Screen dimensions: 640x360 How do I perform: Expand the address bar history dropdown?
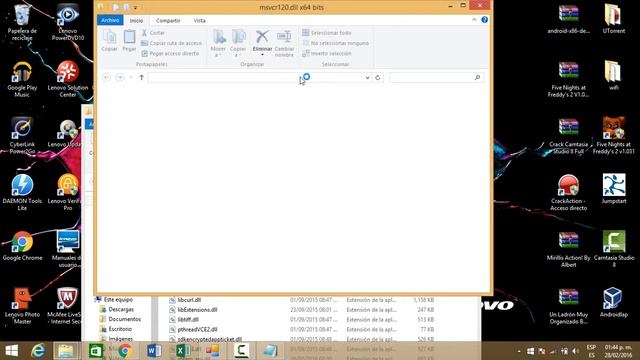click(x=367, y=78)
